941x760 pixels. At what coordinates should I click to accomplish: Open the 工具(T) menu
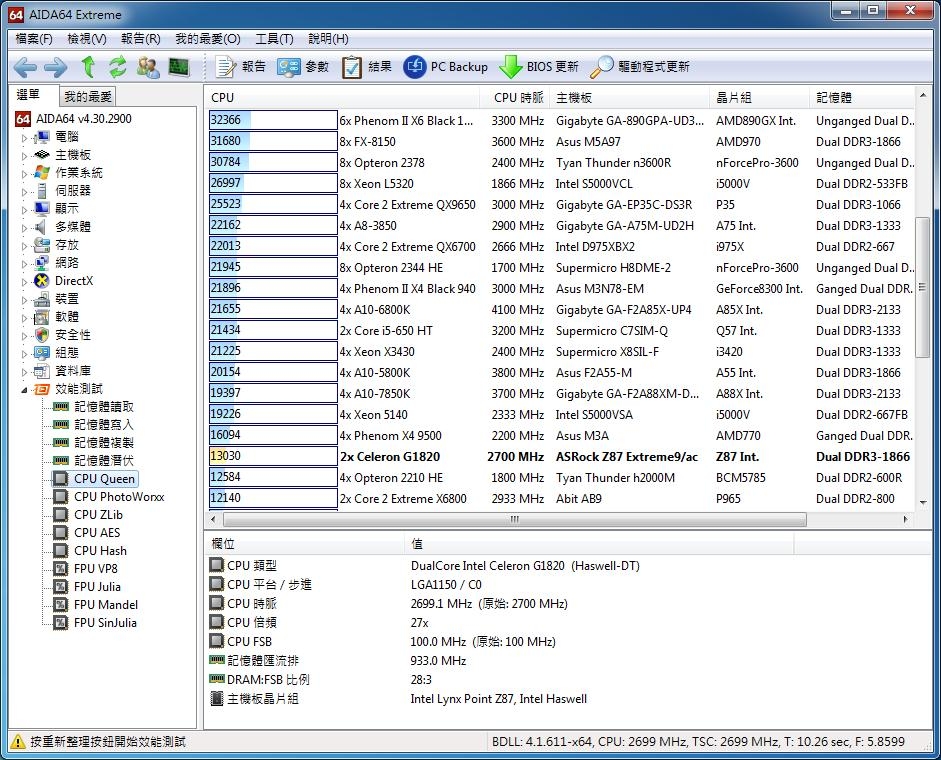point(274,39)
